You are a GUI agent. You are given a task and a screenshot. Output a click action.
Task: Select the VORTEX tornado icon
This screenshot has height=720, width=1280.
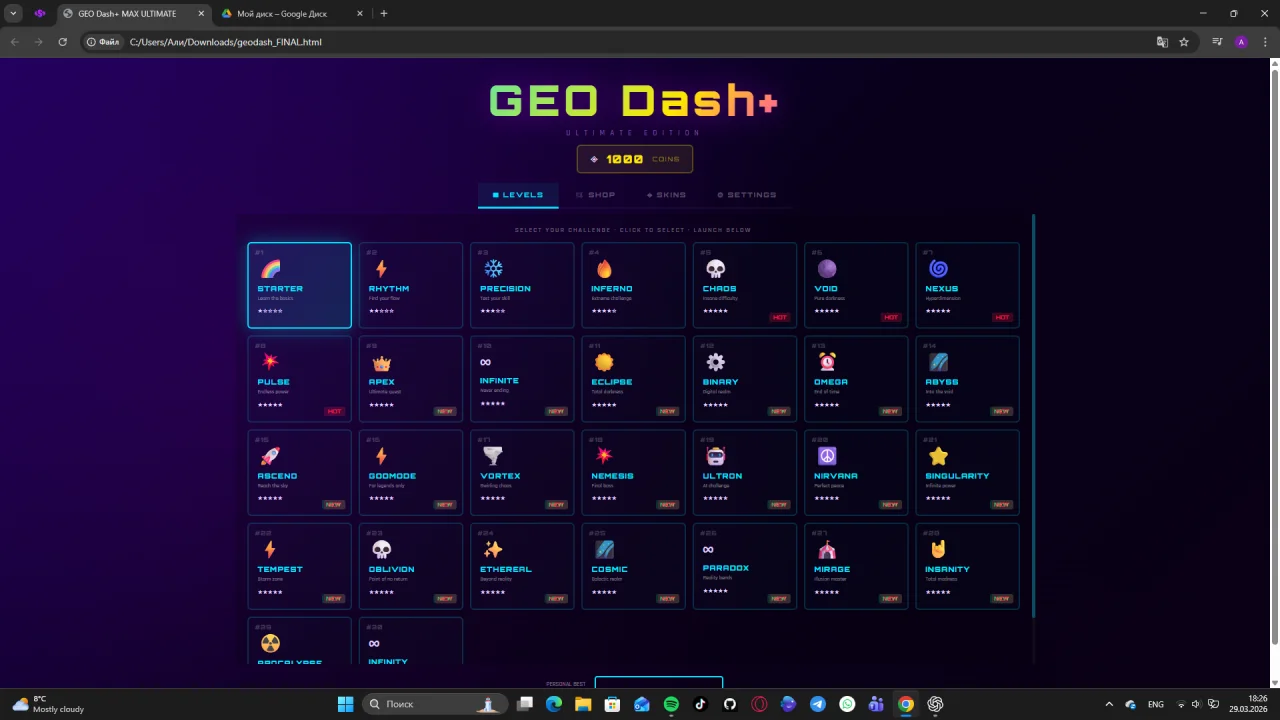click(493, 456)
